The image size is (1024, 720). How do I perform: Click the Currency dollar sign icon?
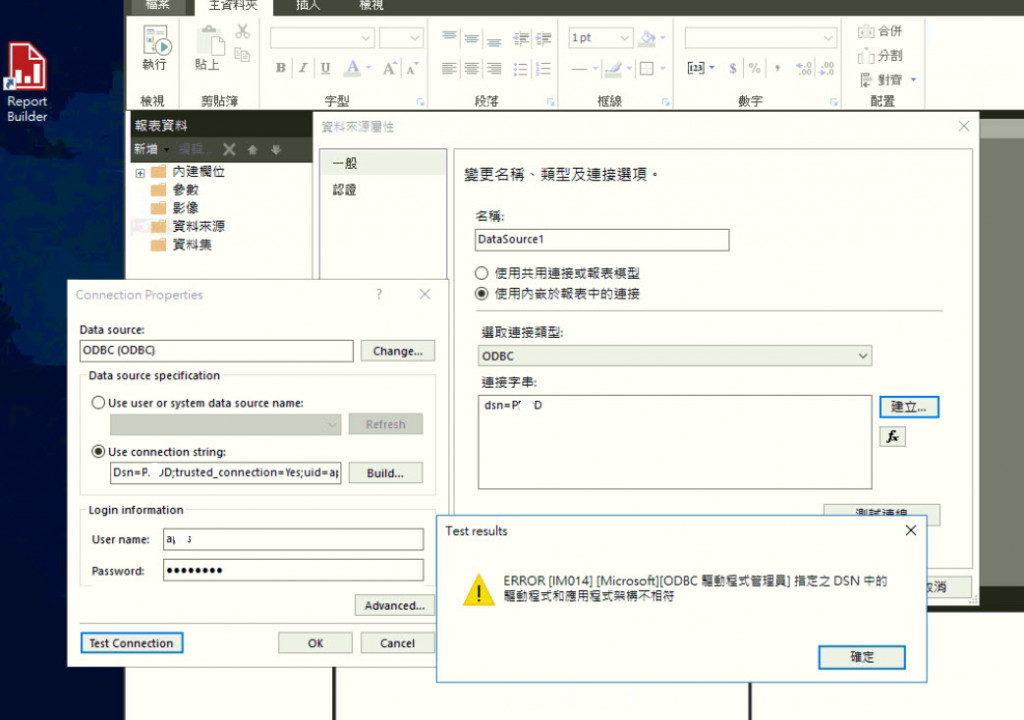(x=733, y=68)
